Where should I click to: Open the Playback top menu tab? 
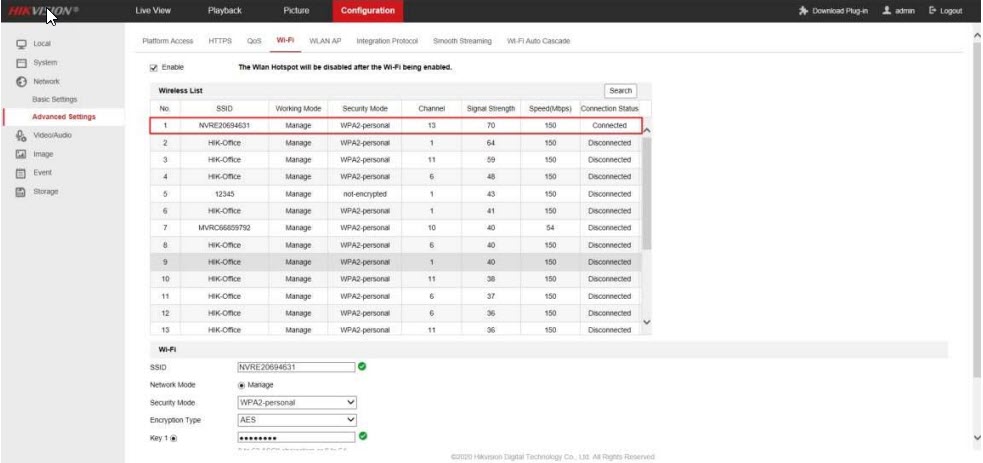click(224, 11)
